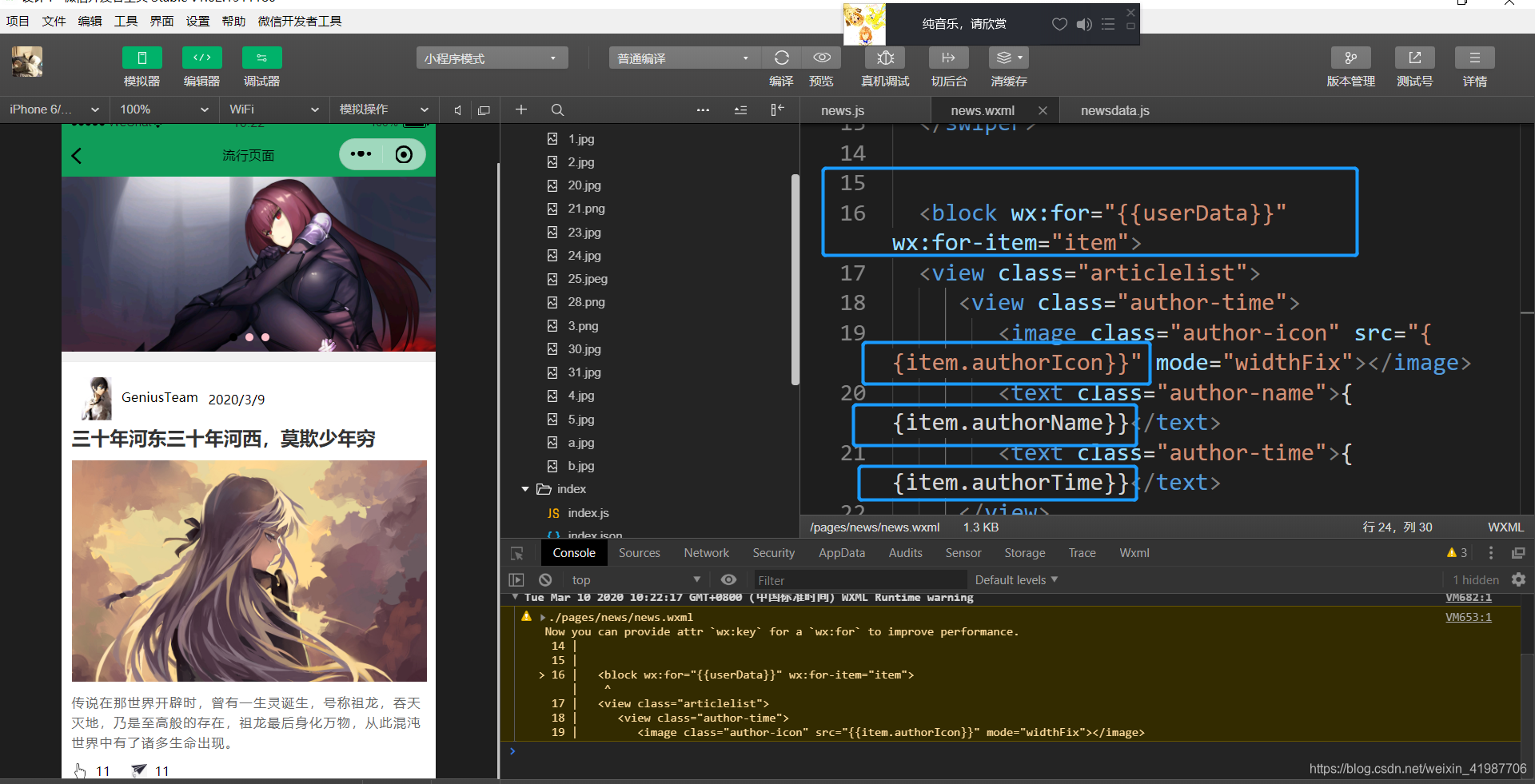
Task: Click the article like thumb icon
Action: click(80, 770)
